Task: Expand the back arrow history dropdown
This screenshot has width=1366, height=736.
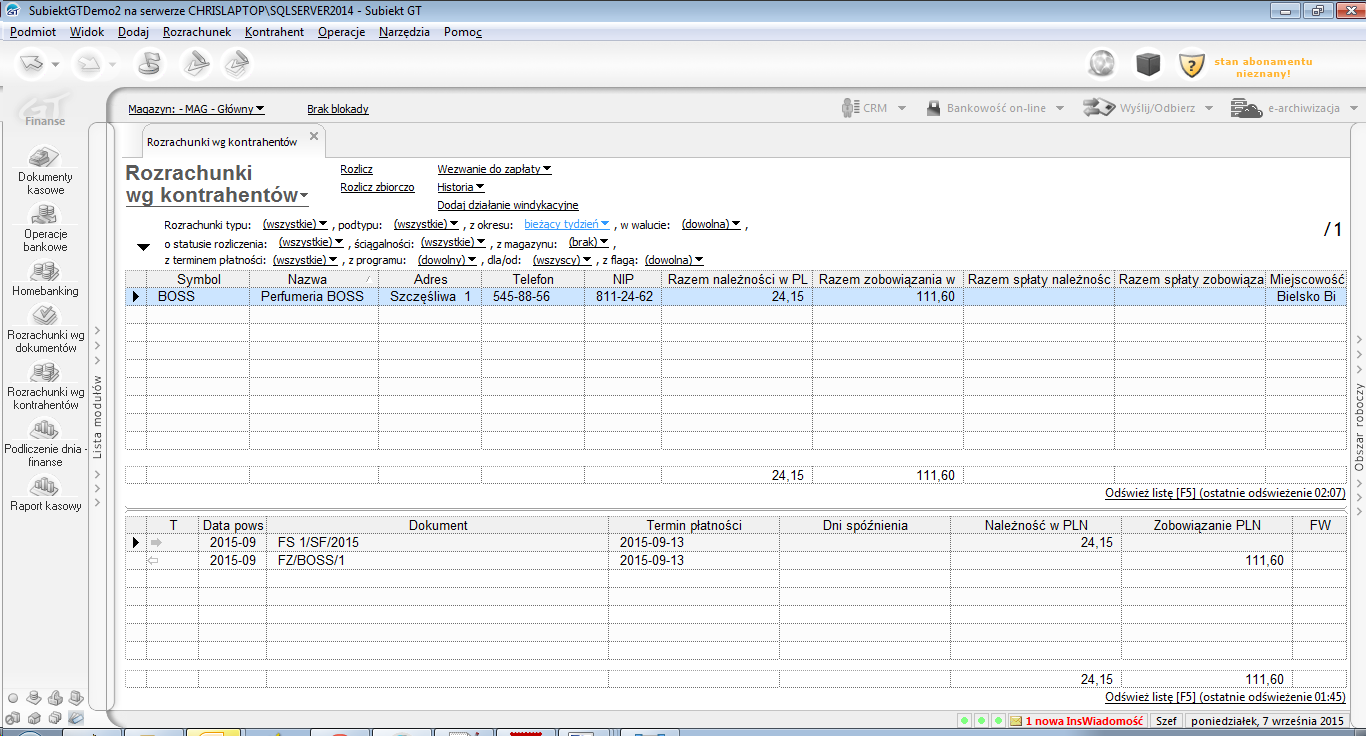Action: click(56, 65)
